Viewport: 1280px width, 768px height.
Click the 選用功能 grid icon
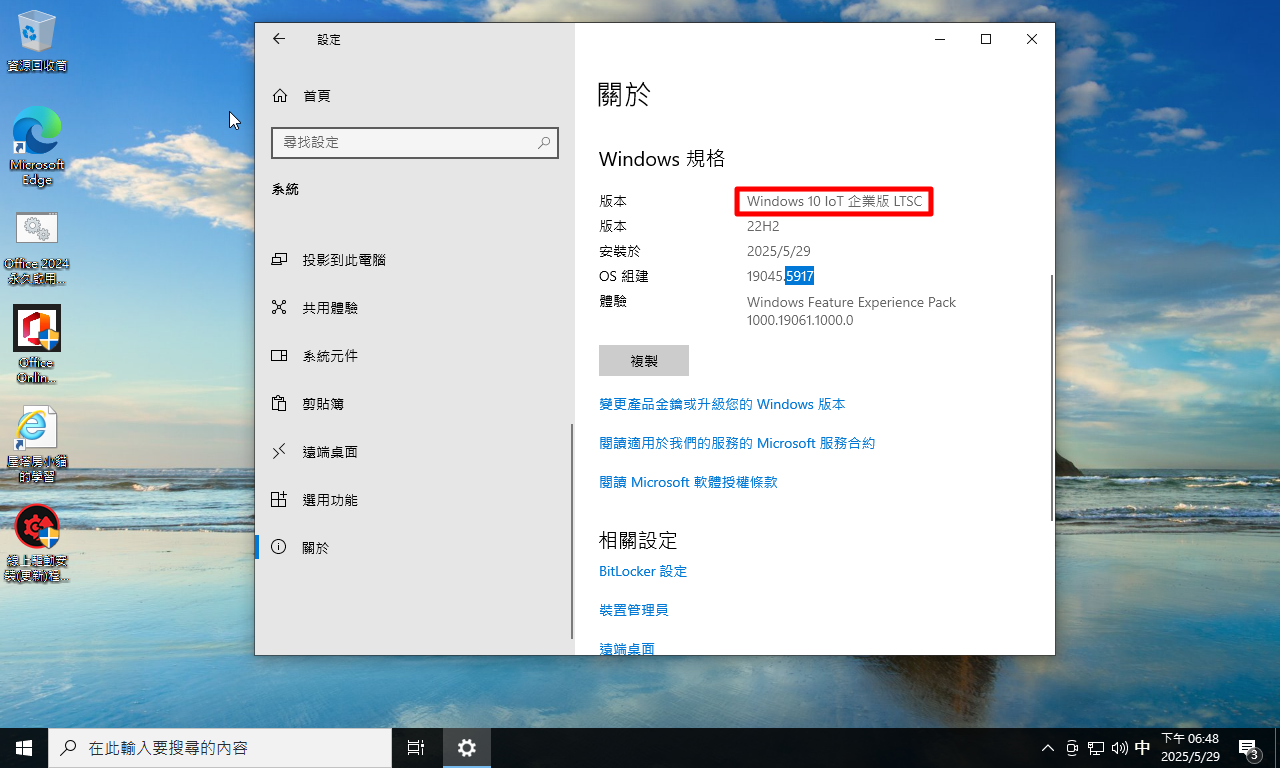(x=280, y=500)
